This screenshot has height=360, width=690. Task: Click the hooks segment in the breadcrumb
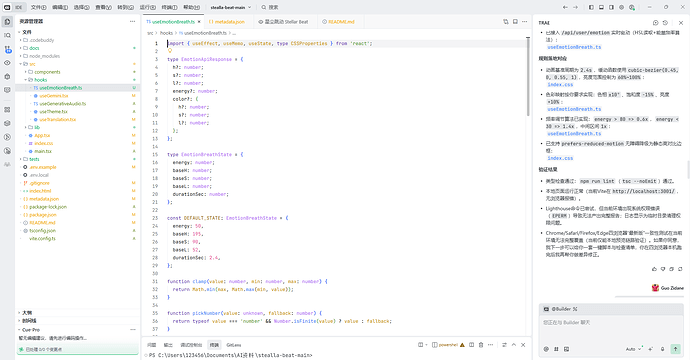[166, 33]
